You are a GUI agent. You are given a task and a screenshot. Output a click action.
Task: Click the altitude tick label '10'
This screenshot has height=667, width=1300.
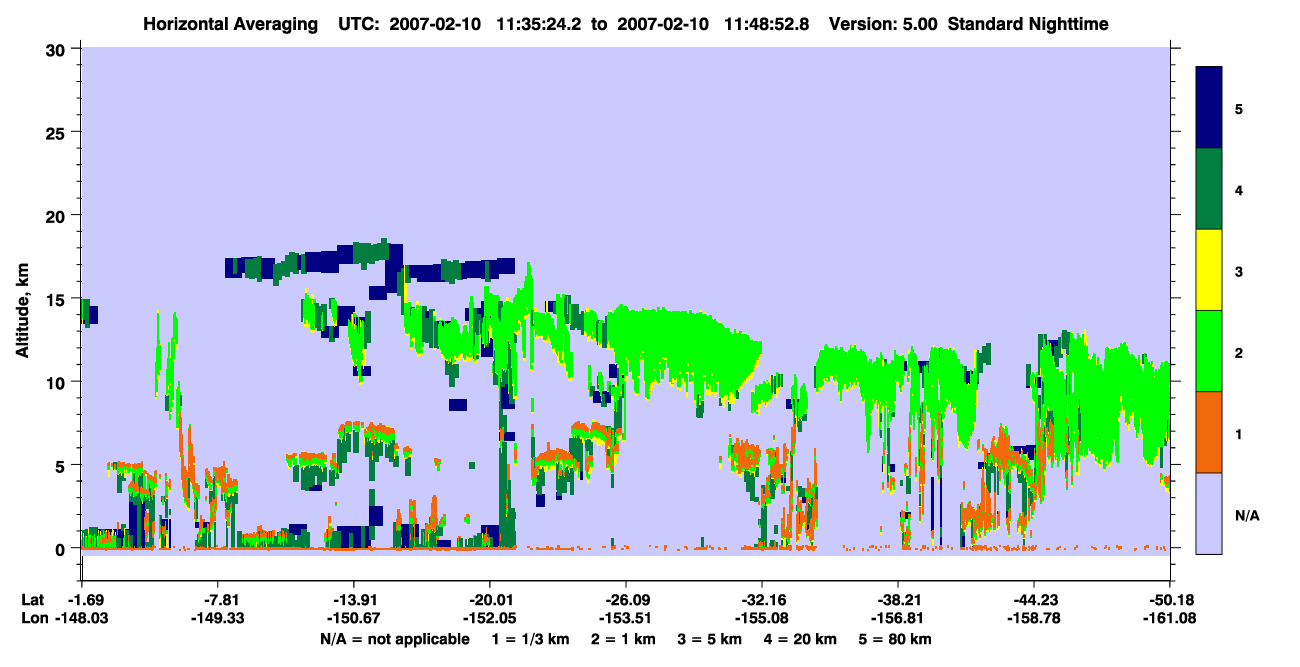pos(57,382)
